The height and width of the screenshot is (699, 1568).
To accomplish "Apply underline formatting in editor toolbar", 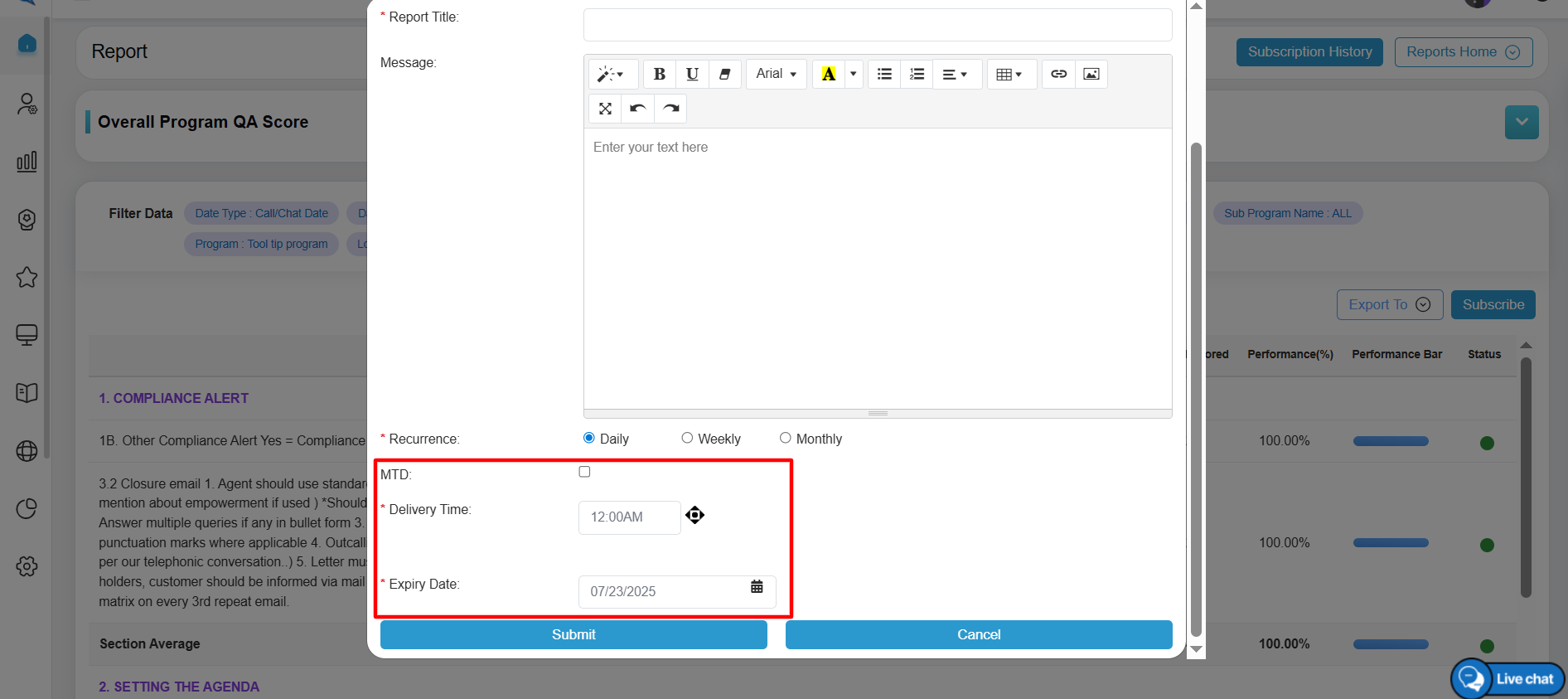I will pos(692,74).
